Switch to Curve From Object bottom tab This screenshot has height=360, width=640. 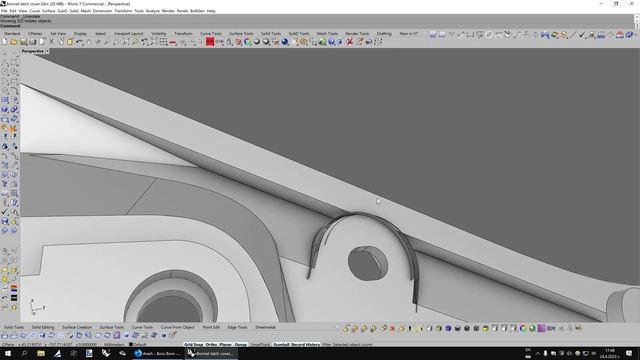pos(178,327)
